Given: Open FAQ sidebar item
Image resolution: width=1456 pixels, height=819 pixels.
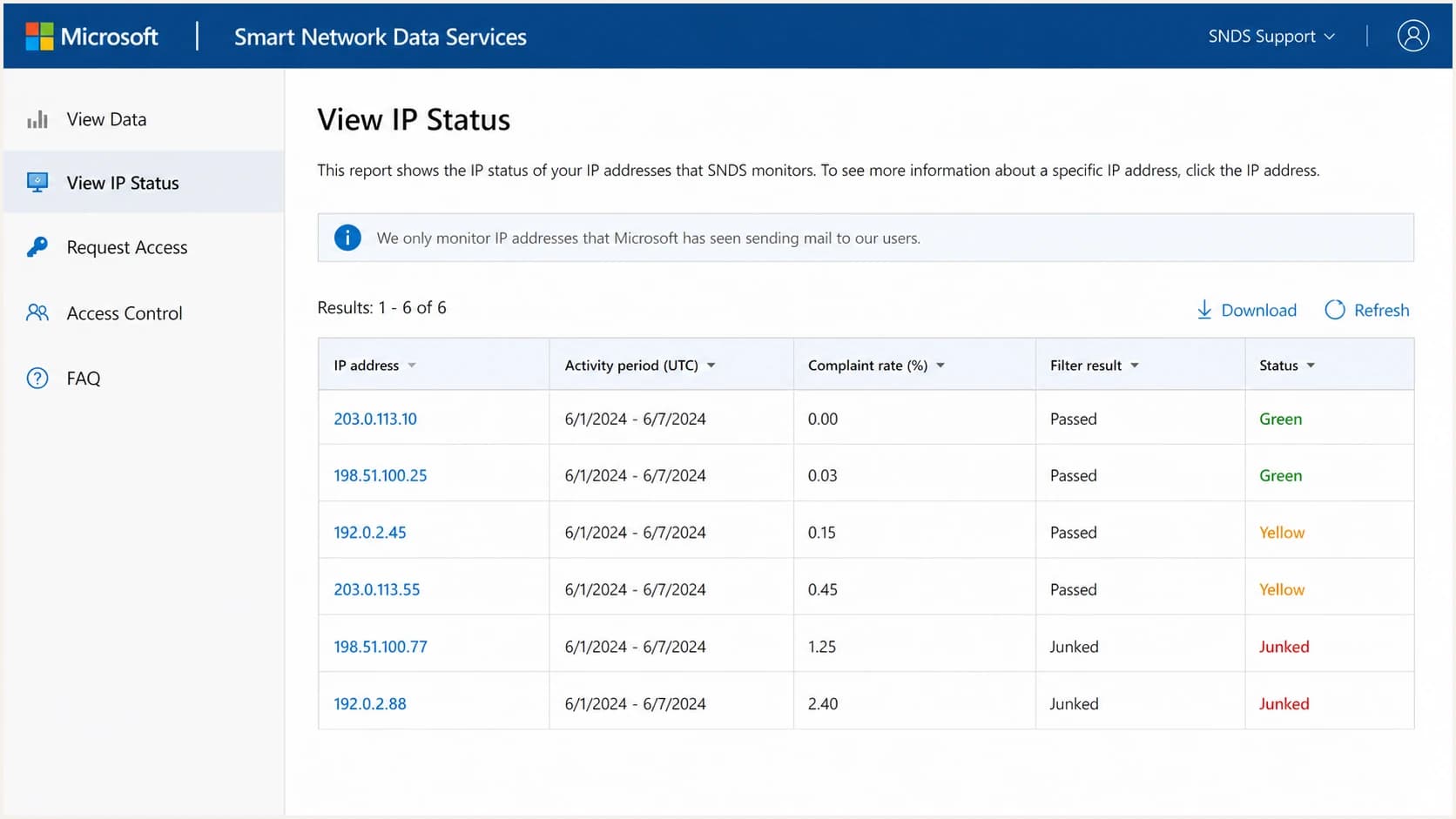Looking at the screenshot, I should [x=144, y=378].
